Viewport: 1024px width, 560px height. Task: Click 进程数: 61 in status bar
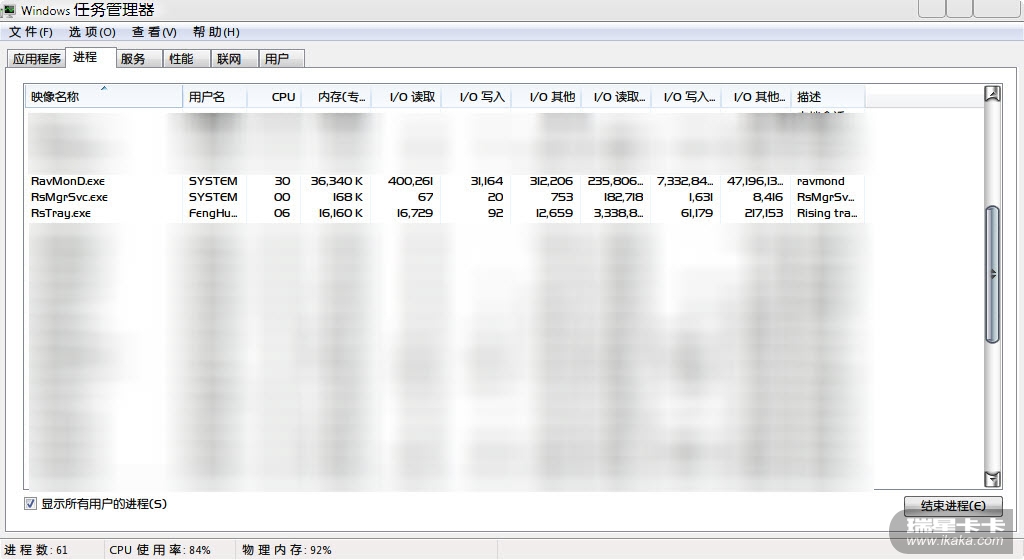36,550
